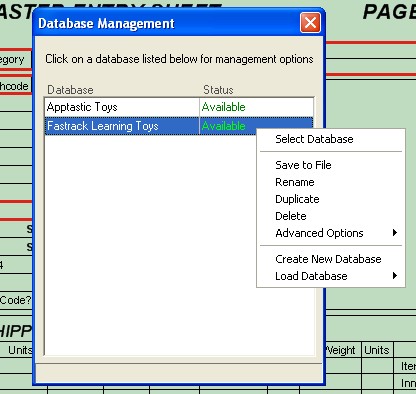Open the Load Database submenu
This screenshot has width=416, height=394.
point(330,276)
